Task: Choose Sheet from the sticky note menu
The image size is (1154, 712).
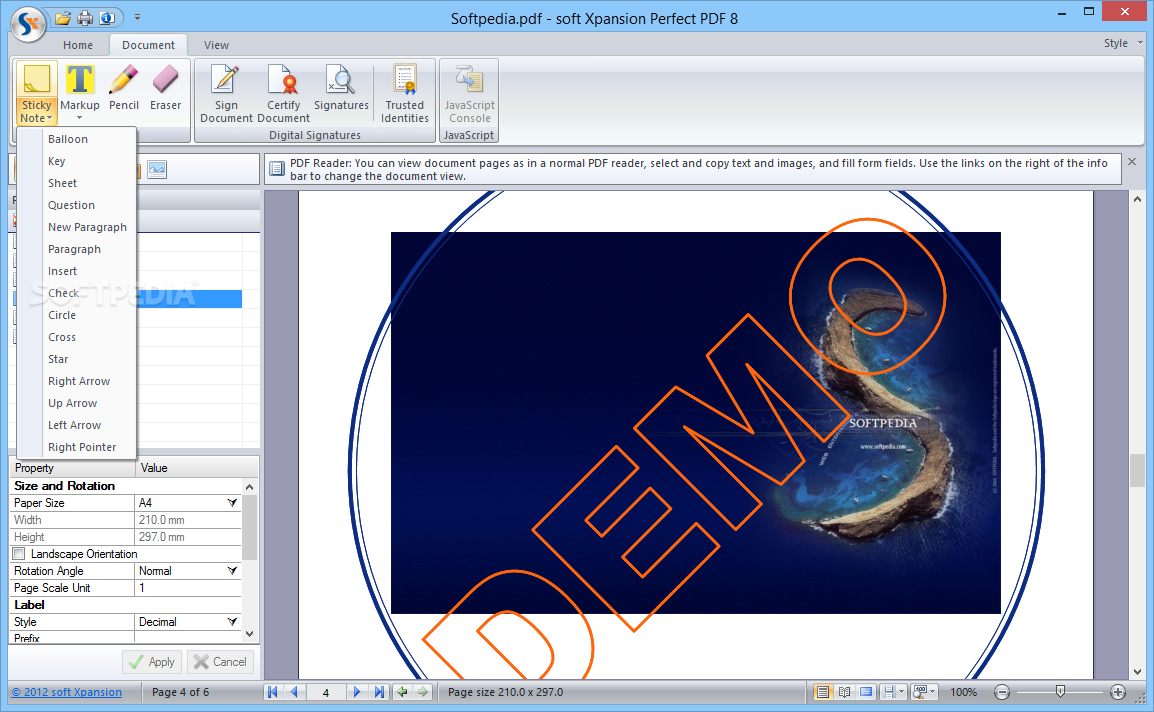Action: (x=77, y=183)
